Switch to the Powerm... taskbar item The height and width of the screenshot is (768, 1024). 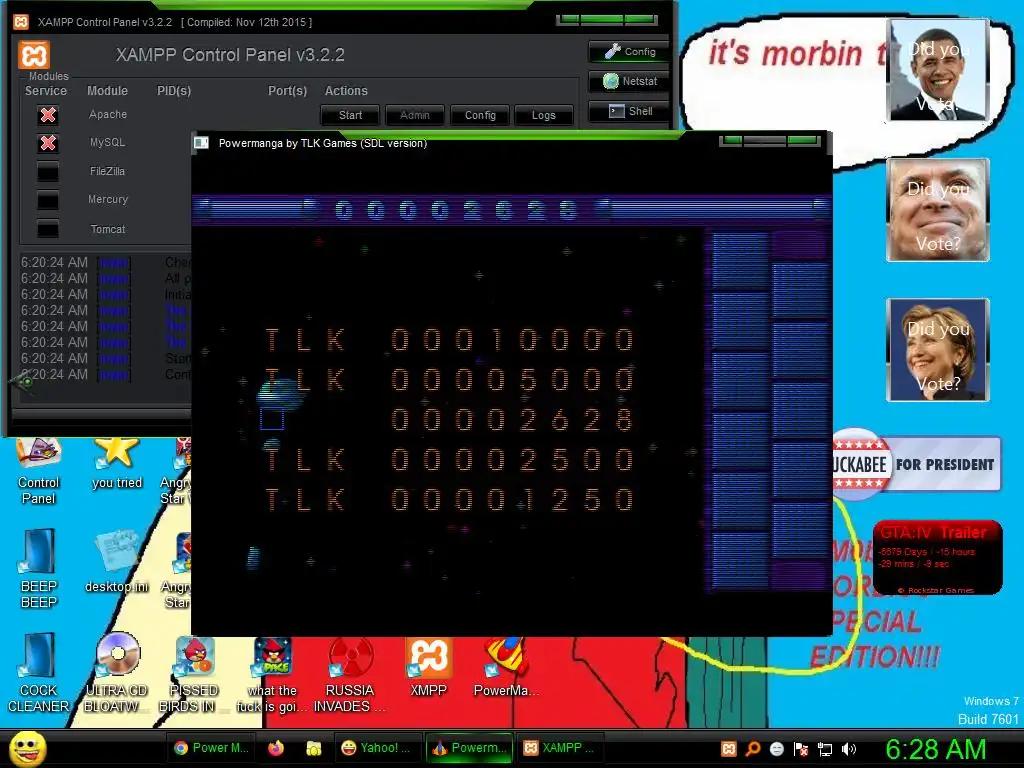[468, 748]
